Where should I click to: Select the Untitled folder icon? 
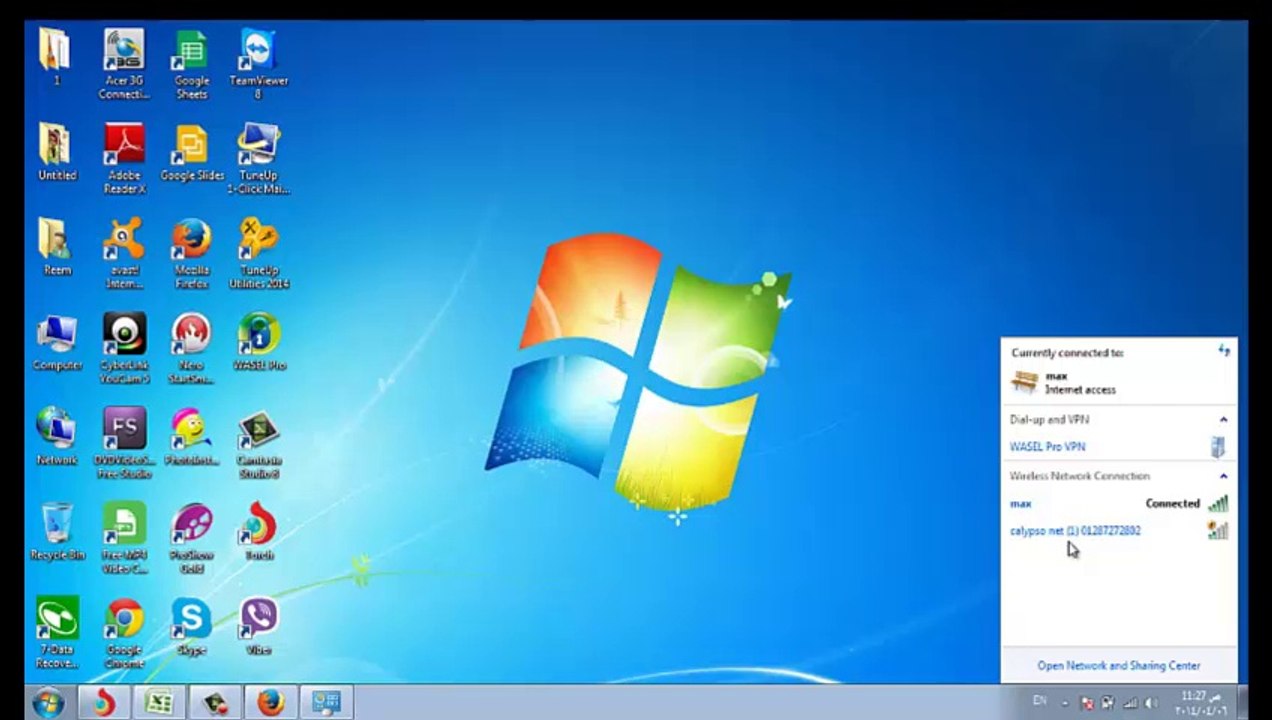[x=57, y=151]
